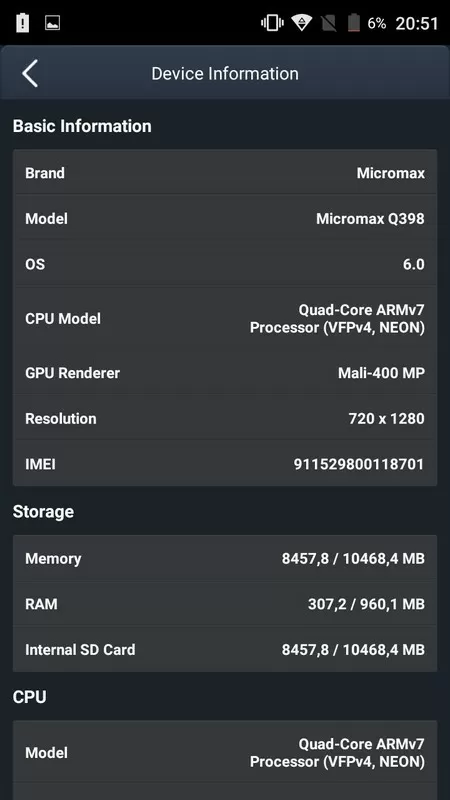Open the image notification icon
This screenshot has width=450, height=800.
click(x=53, y=23)
